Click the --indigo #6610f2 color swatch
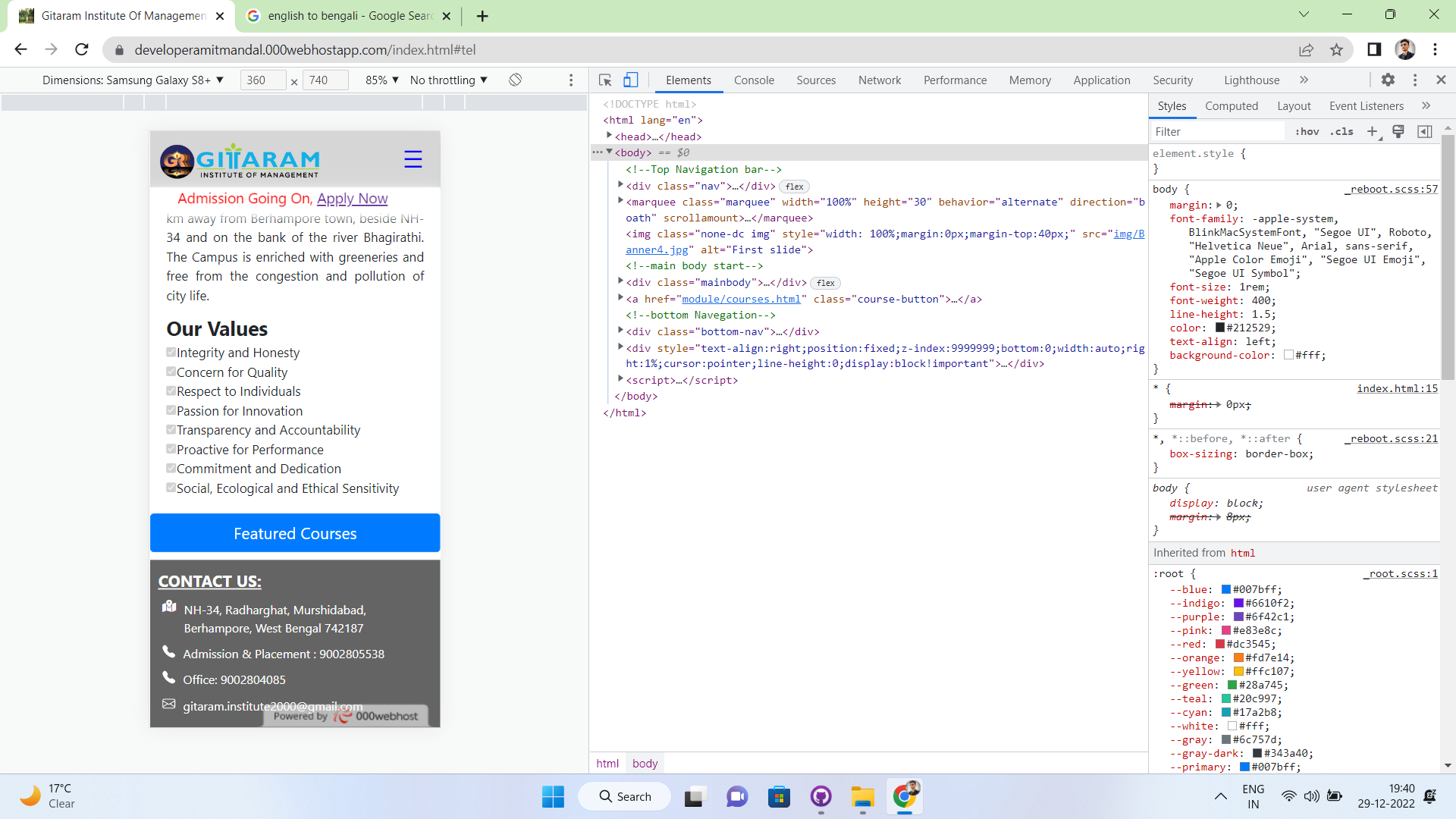The image size is (1456, 819). 1238,604
